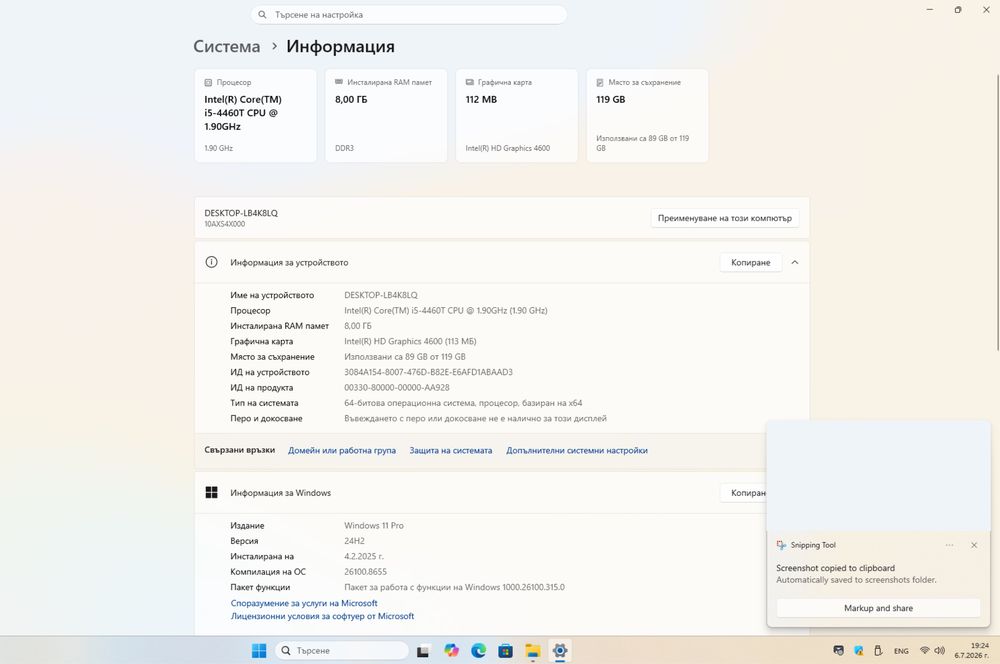Viewport: 1000px width, 664px height.
Task: Click the Settings vertical scrollbar
Action: coord(996,210)
